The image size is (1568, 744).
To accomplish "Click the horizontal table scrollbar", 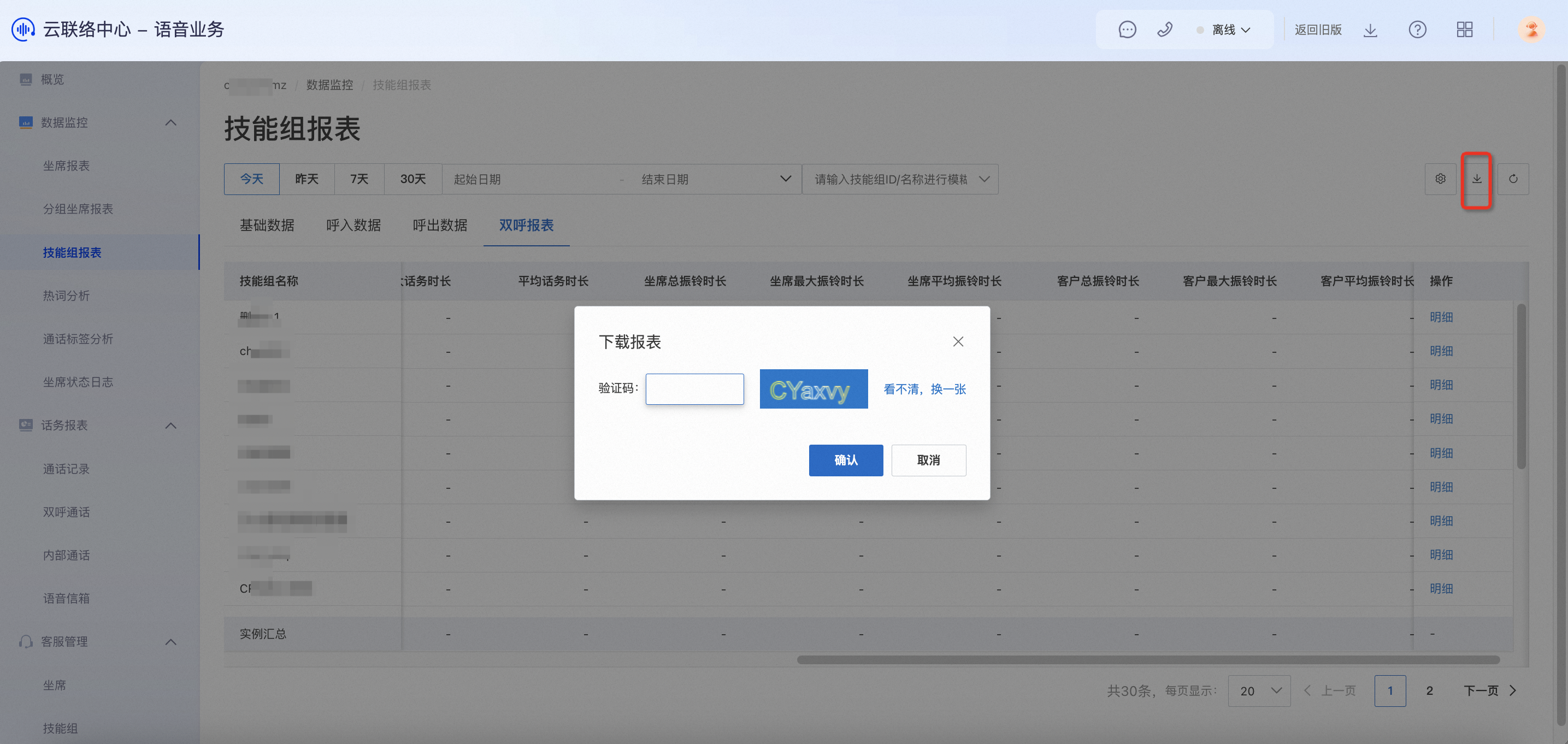I will point(1148,660).
